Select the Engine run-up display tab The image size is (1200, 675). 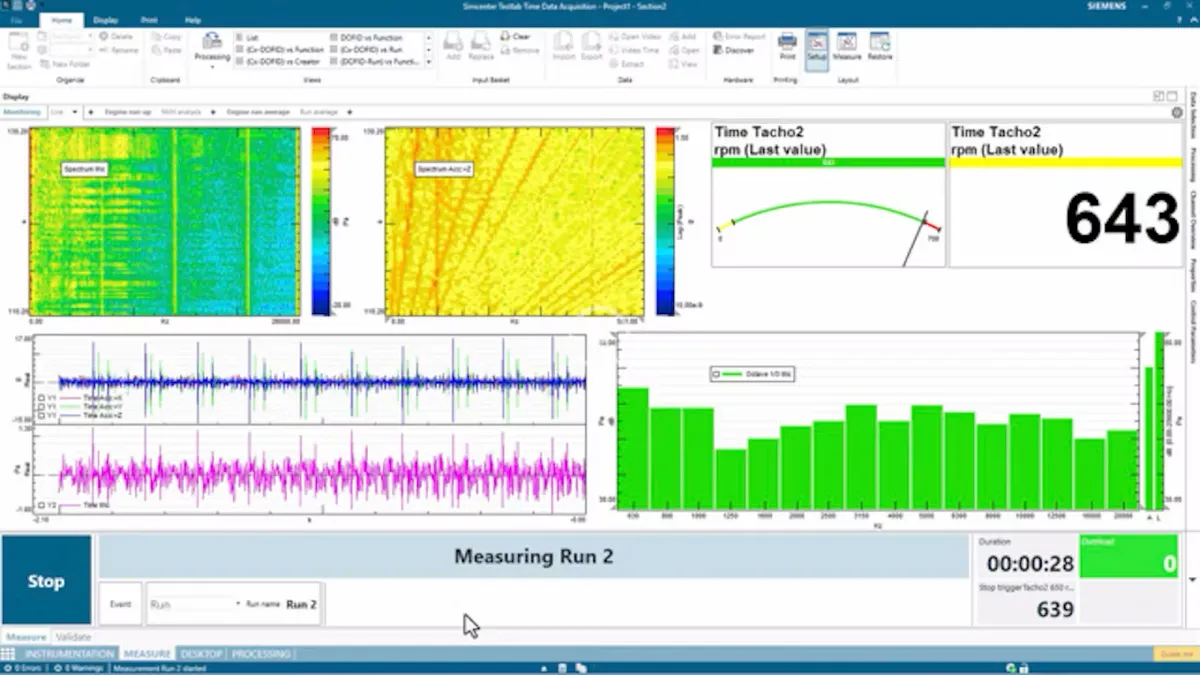(x=128, y=112)
